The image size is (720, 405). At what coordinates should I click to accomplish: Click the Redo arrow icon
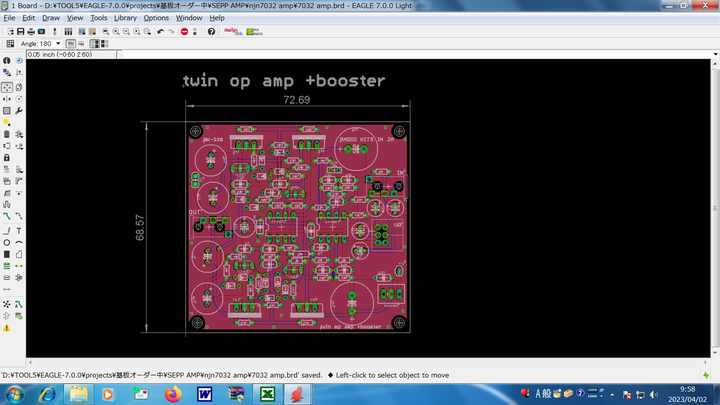point(171,32)
